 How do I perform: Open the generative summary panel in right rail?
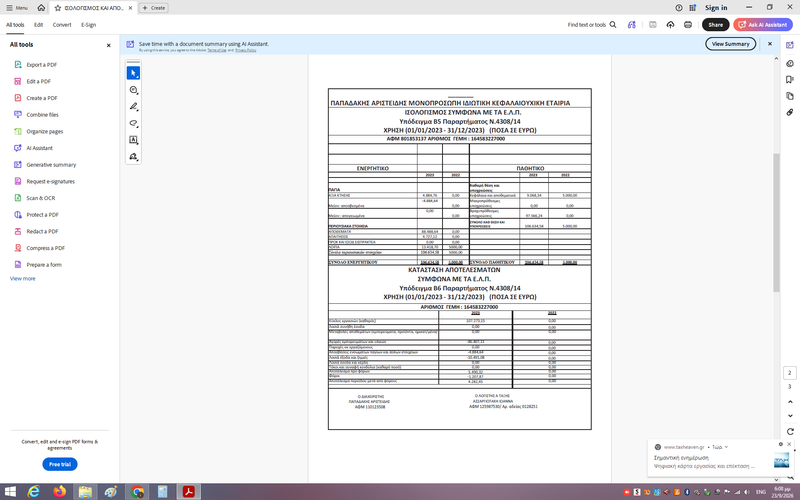[x=790, y=45]
